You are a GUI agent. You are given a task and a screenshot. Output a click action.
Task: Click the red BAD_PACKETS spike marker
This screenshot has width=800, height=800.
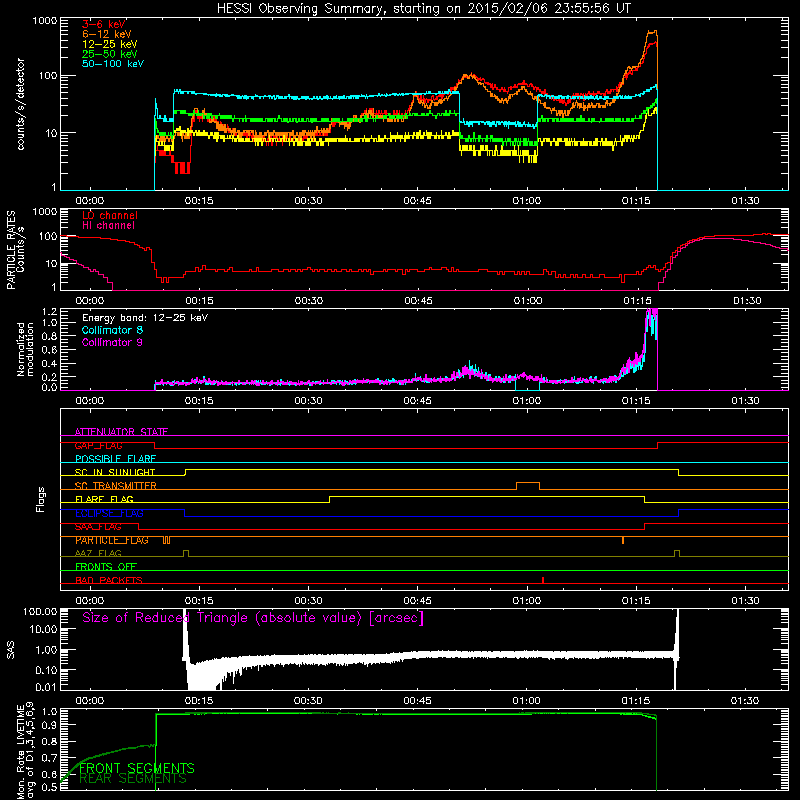click(543, 580)
